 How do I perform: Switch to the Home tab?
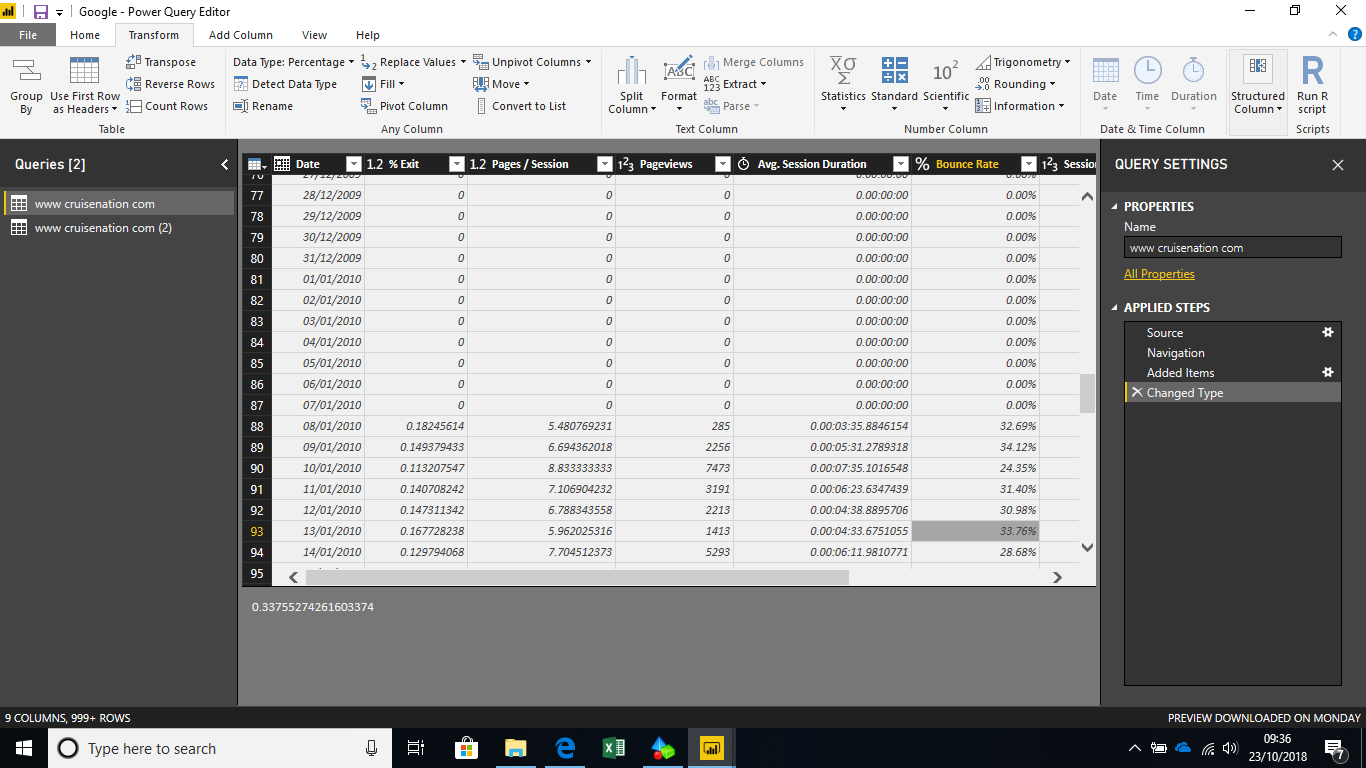[85, 35]
